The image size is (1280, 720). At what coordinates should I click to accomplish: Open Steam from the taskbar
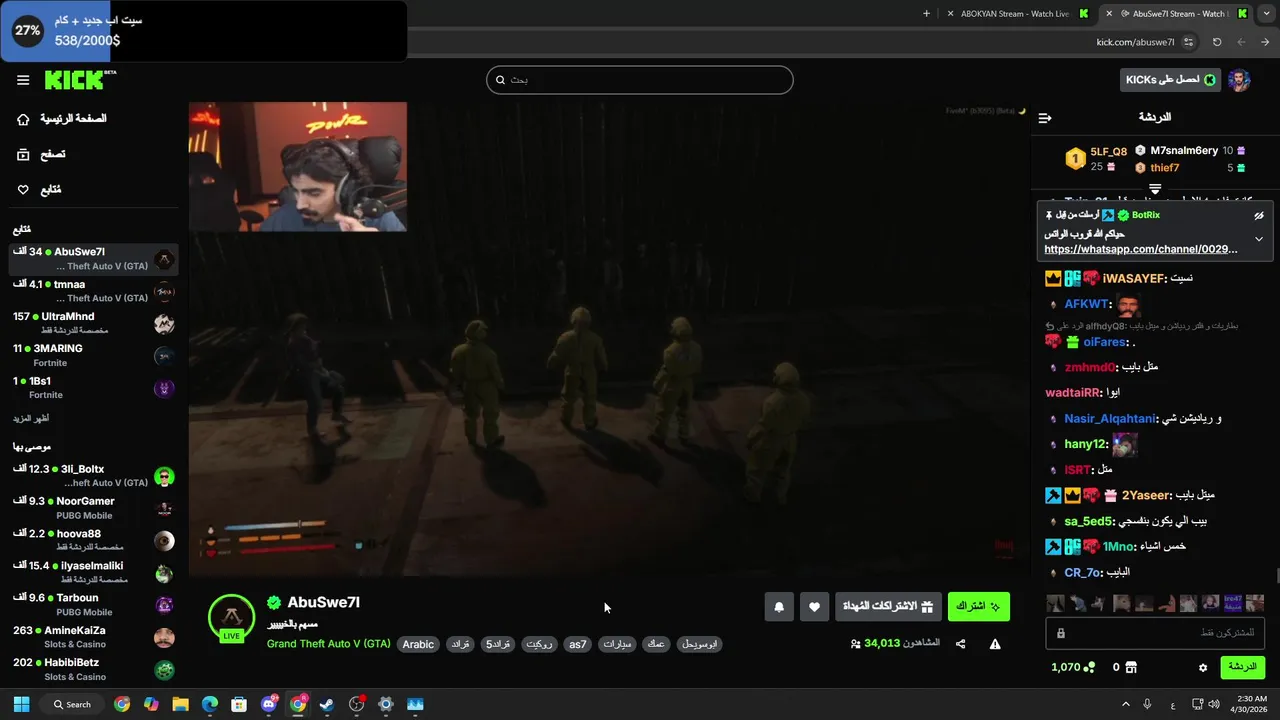coord(327,704)
